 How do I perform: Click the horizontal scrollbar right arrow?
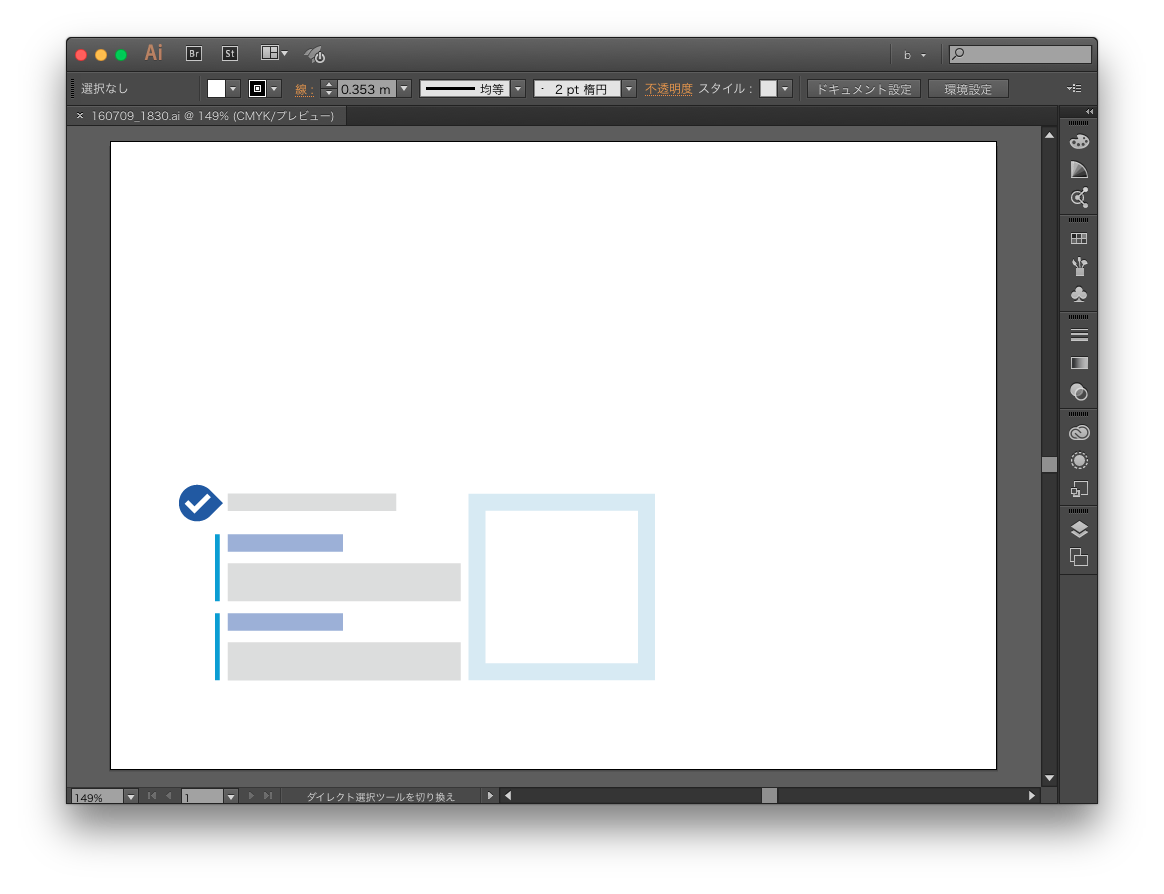tap(1032, 795)
